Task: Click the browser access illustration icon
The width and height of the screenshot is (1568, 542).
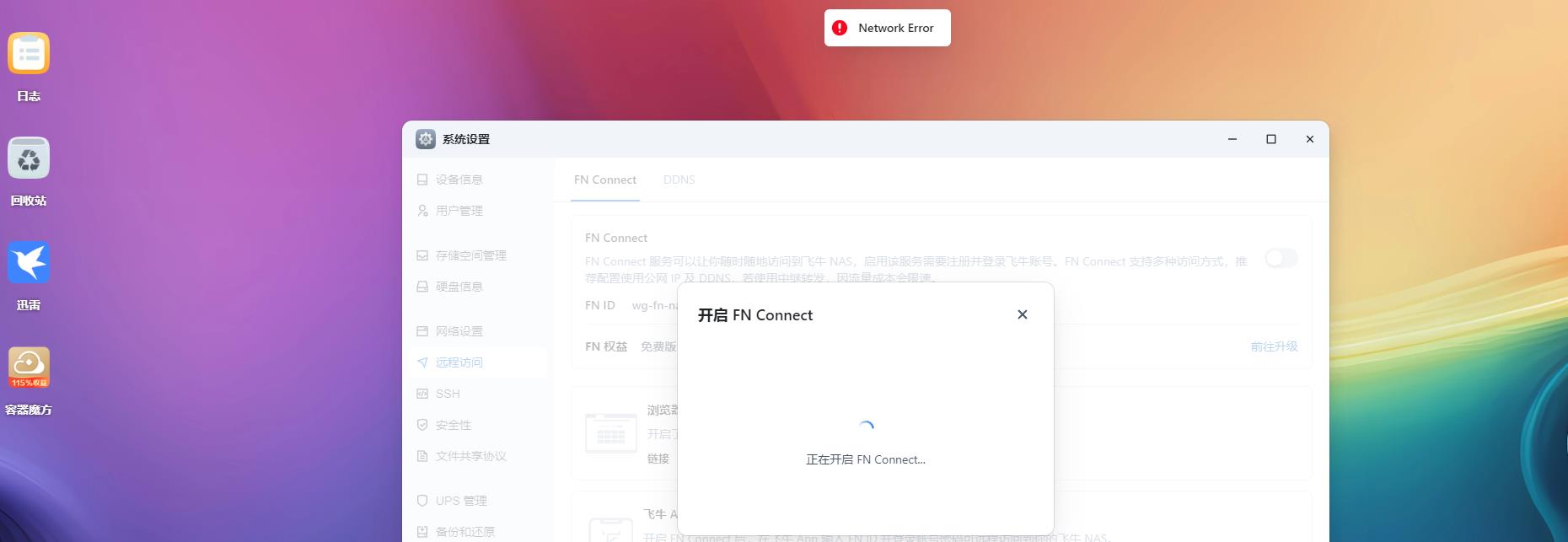Action: point(611,433)
